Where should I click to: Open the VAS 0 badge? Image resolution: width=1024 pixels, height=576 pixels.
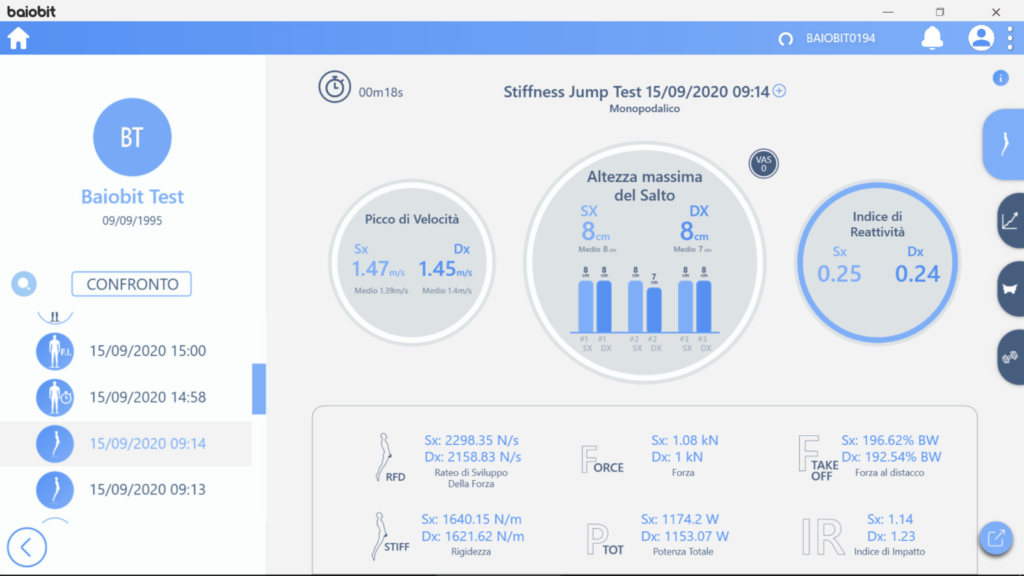(x=763, y=163)
